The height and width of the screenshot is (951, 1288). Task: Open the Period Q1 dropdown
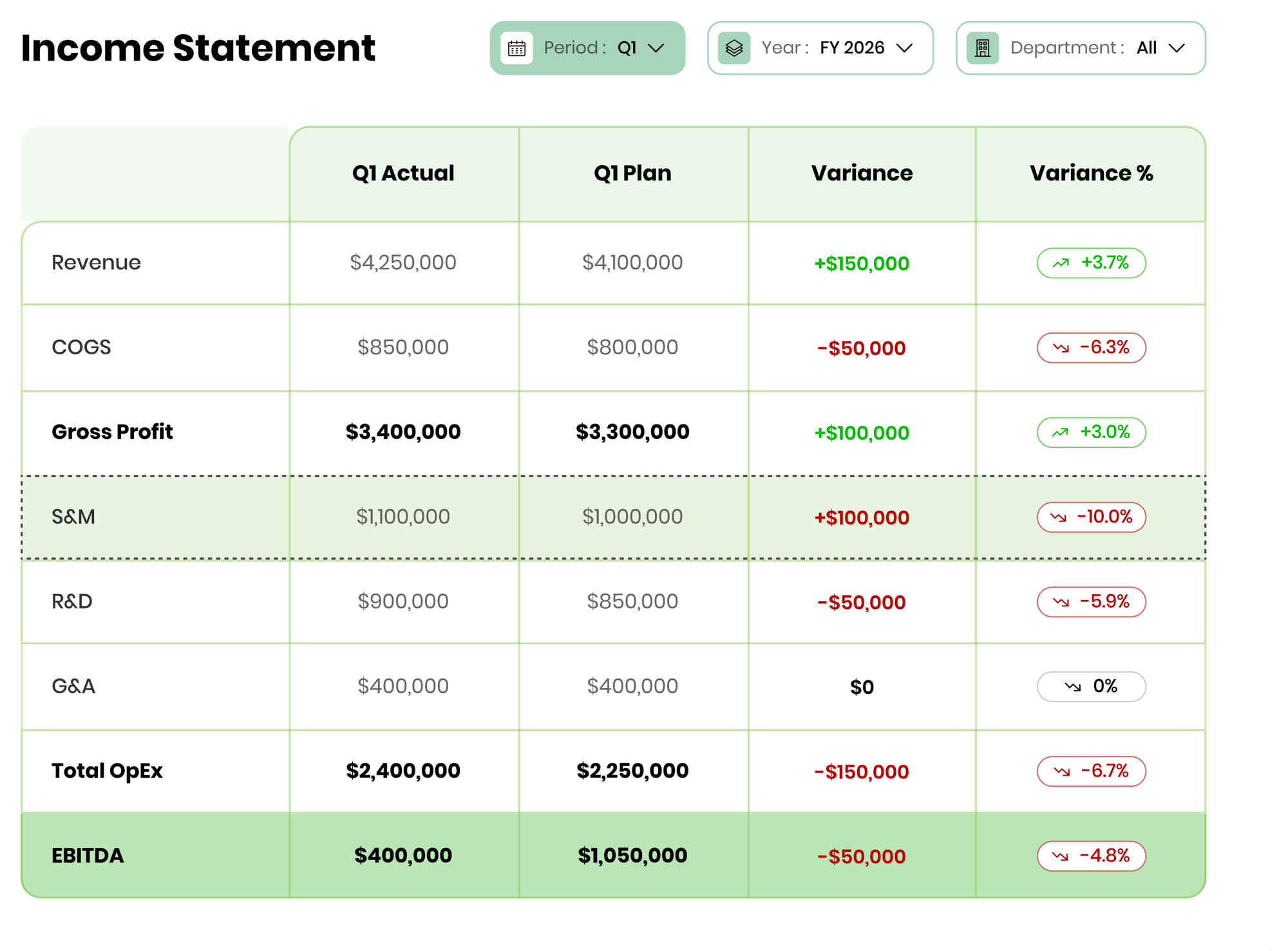point(587,48)
